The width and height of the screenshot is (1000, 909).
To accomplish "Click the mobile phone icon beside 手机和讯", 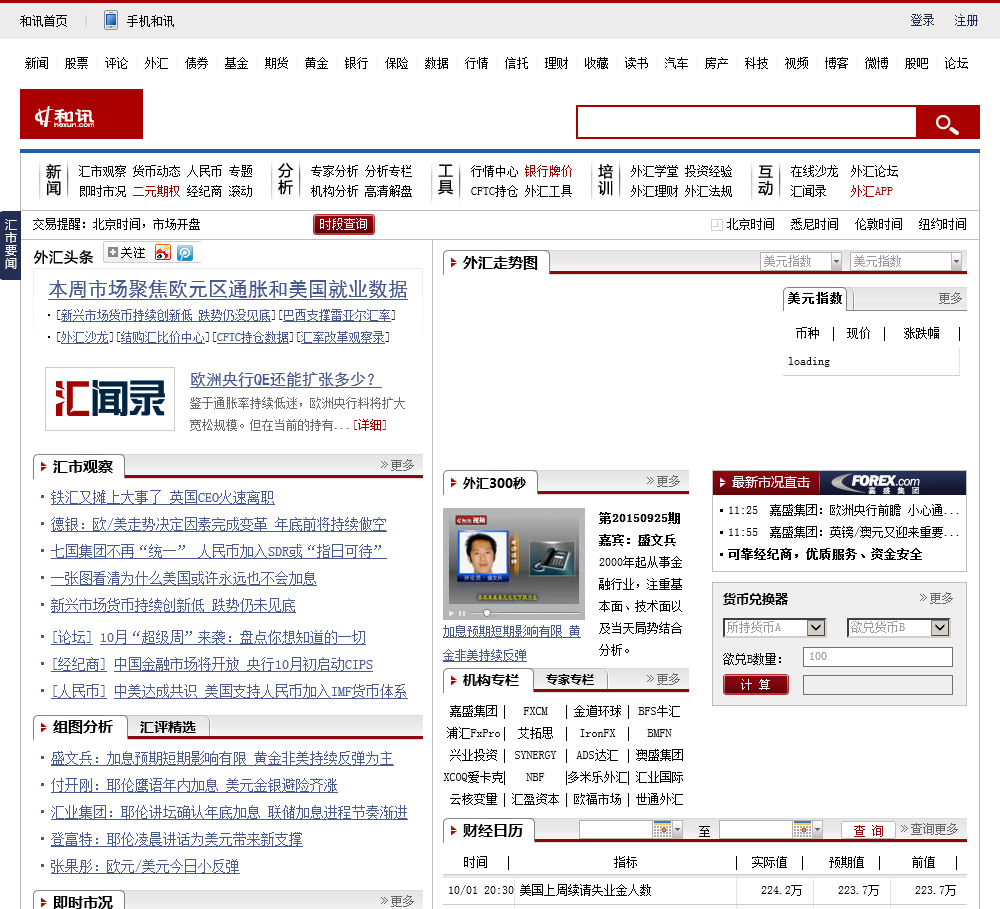I will tap(110, 20).
